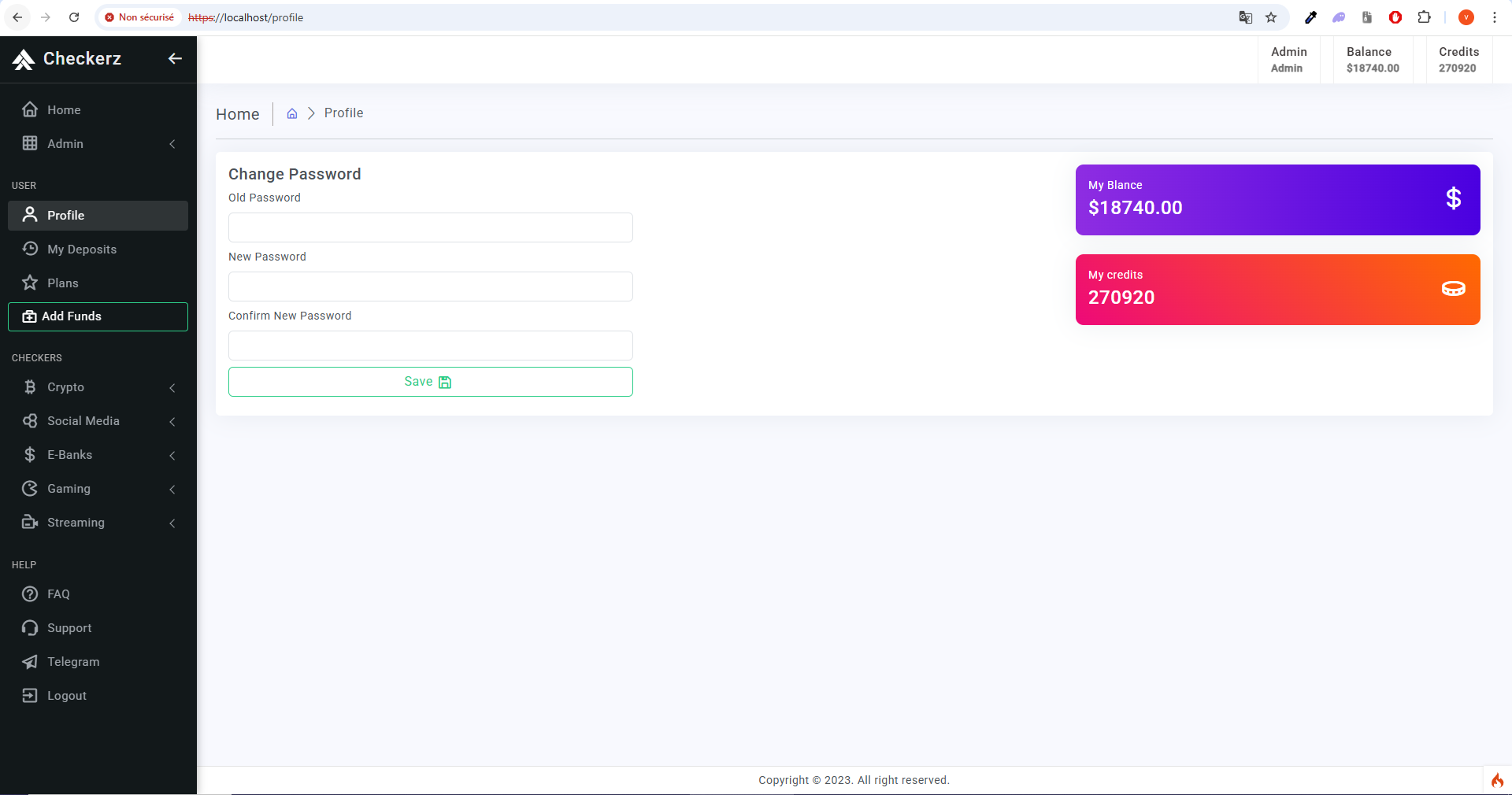Click the Checkerz brand name
This screenshot has width=1512, height=795.
click(x=82, y=59)
